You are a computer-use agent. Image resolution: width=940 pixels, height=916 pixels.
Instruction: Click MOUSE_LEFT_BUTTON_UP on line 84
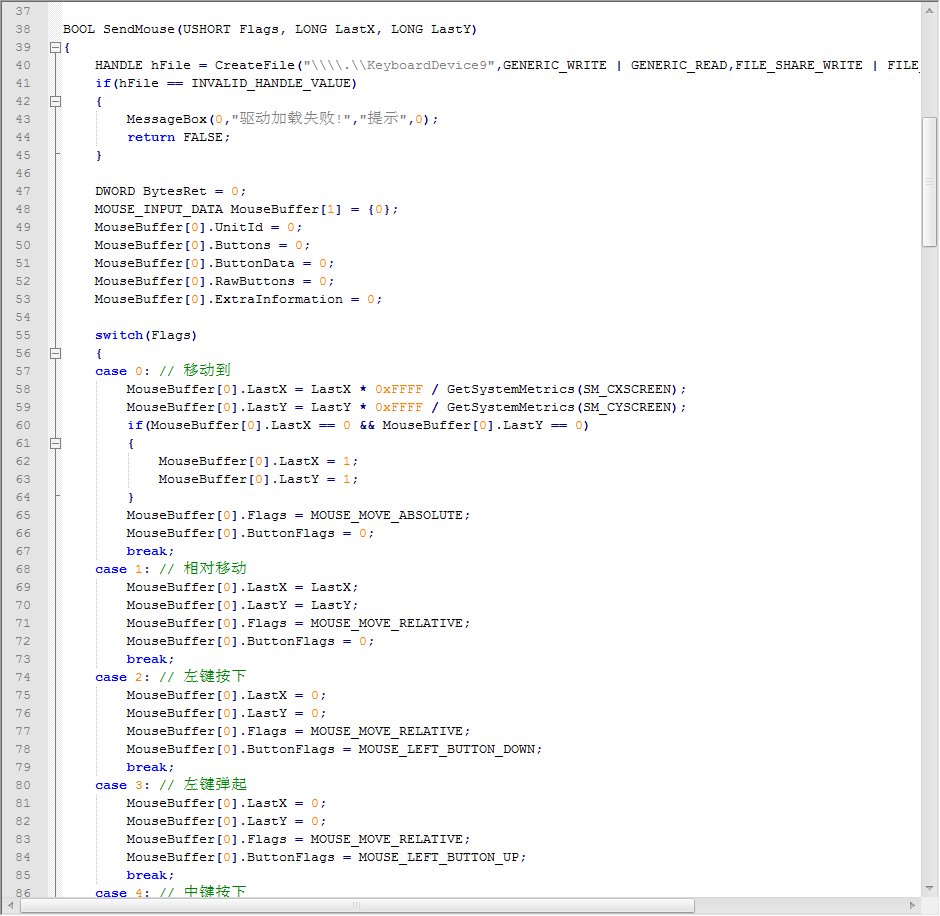point(441,858)
